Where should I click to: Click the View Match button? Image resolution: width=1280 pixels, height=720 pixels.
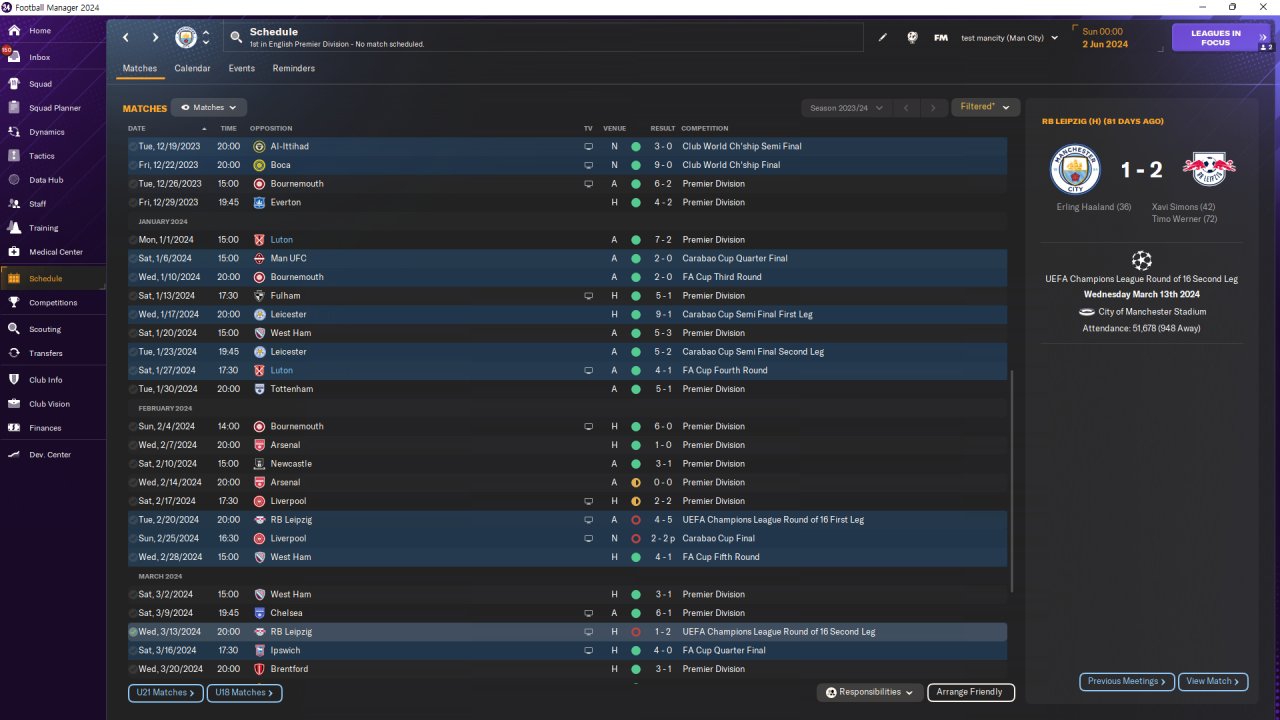(x=1213, y=681)
